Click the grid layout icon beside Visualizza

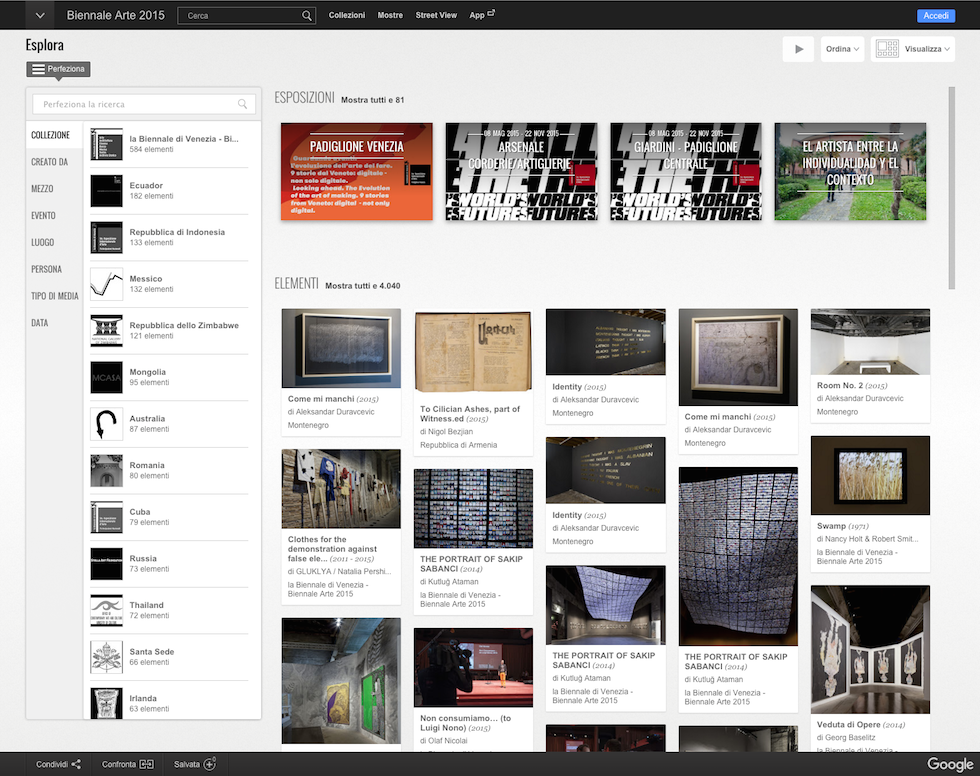click(x=887, y=49)
